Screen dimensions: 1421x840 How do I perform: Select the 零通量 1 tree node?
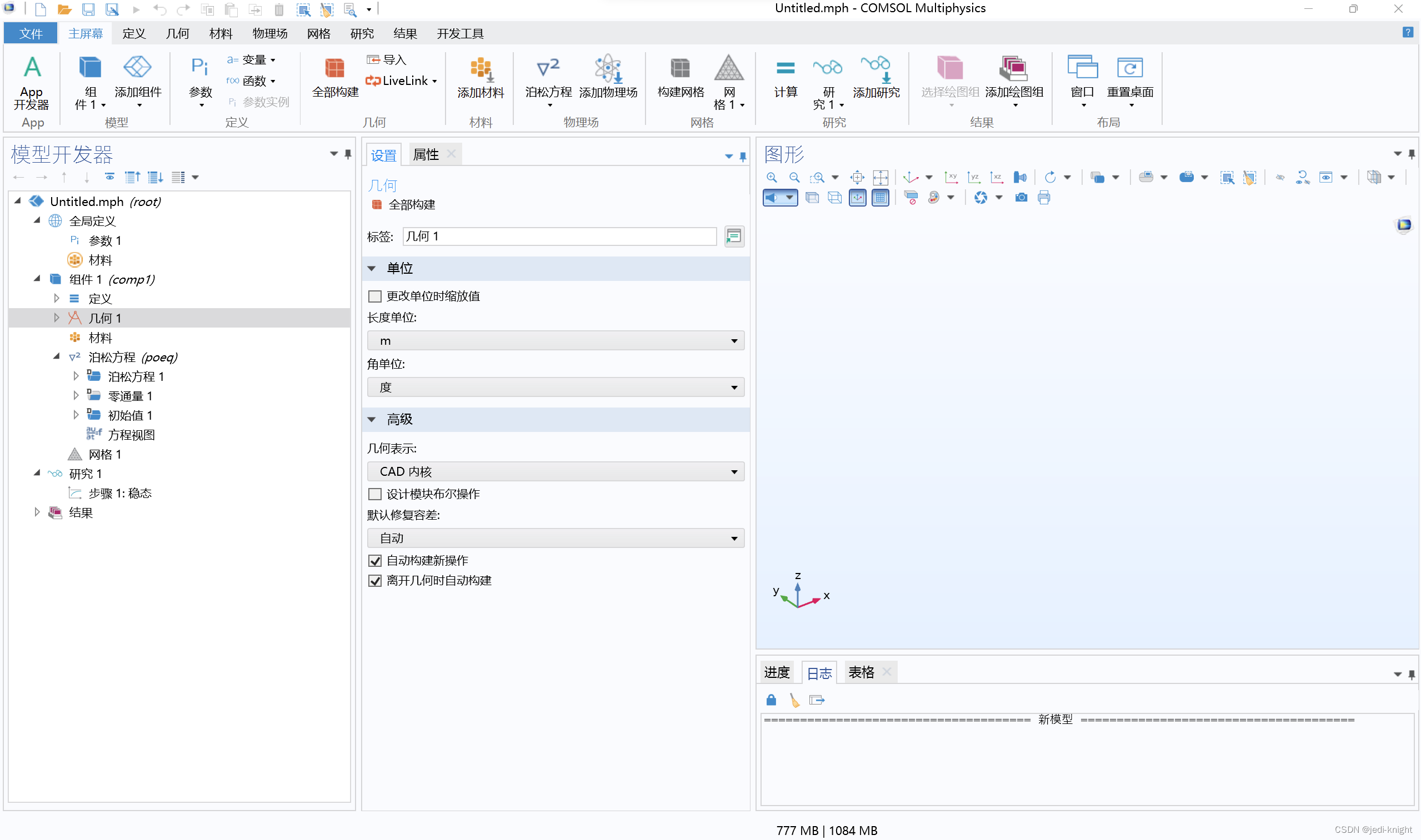point(130,396)
